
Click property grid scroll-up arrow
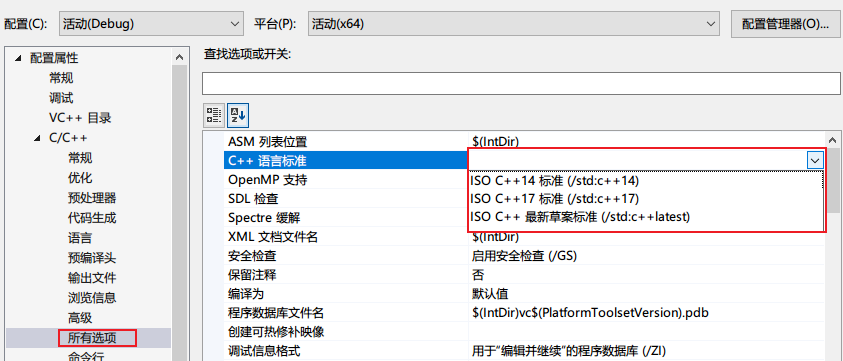(834, 139)
